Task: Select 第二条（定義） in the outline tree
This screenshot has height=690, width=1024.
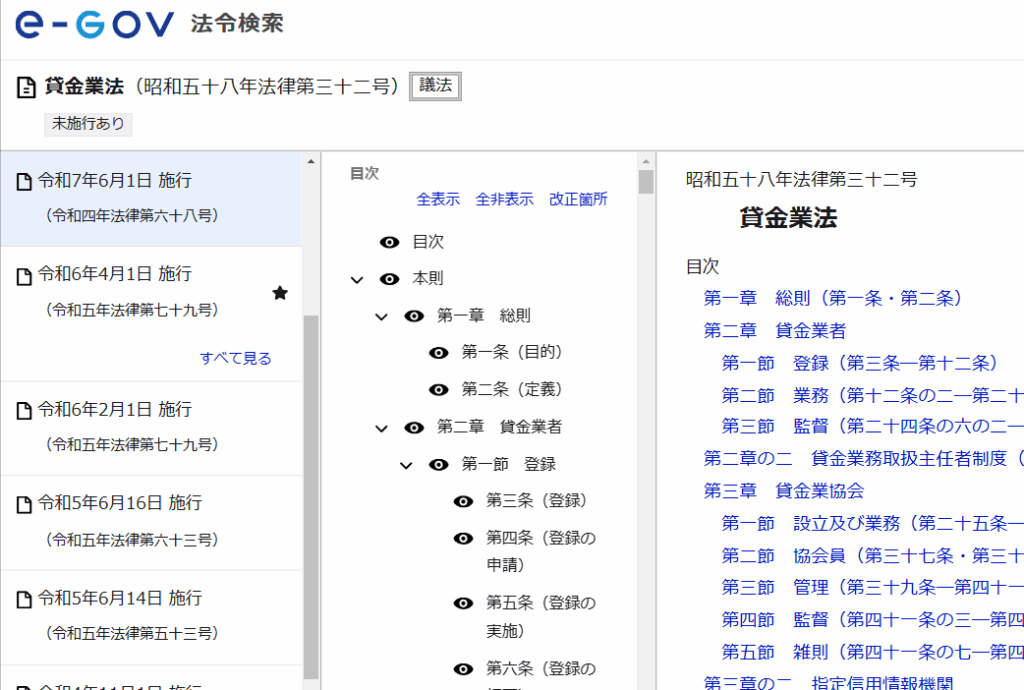Action: tap(512, 389)
